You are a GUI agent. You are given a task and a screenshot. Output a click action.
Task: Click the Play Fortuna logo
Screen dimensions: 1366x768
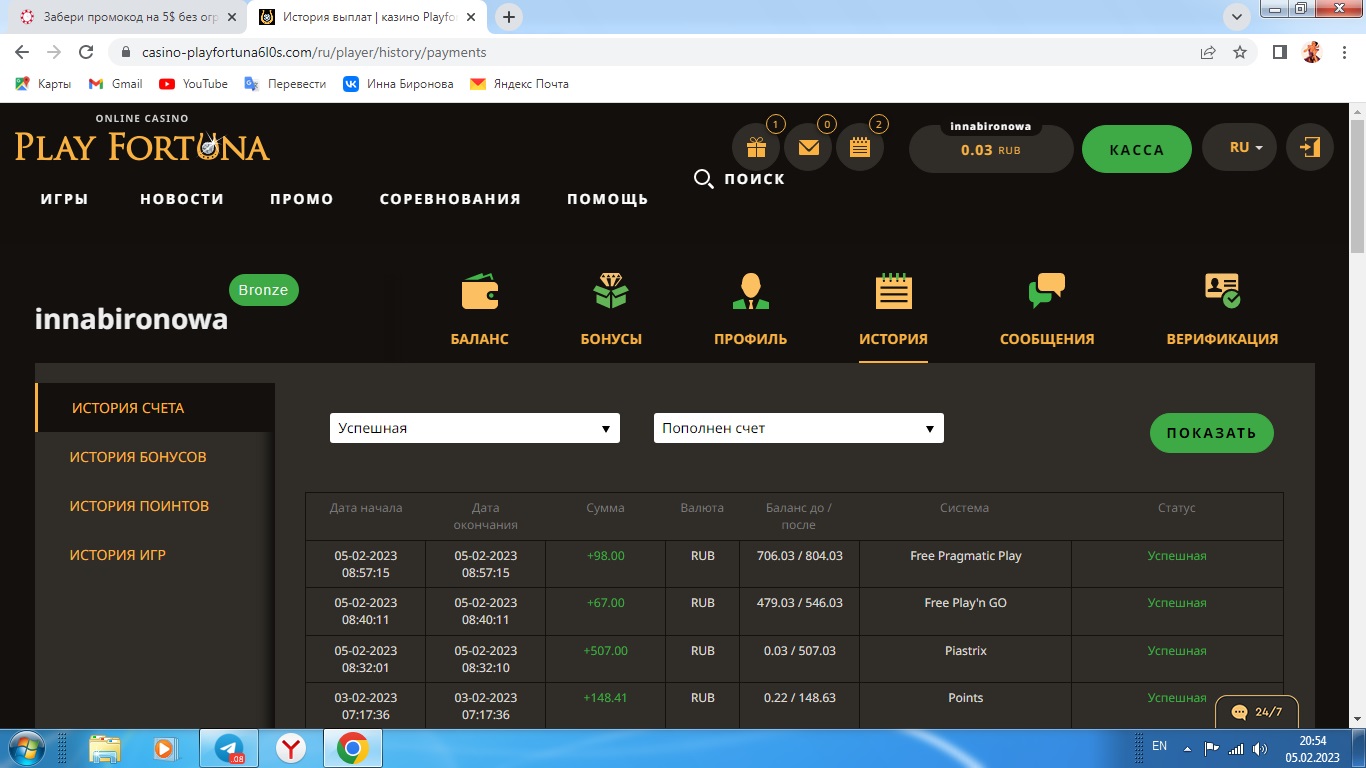142,140
